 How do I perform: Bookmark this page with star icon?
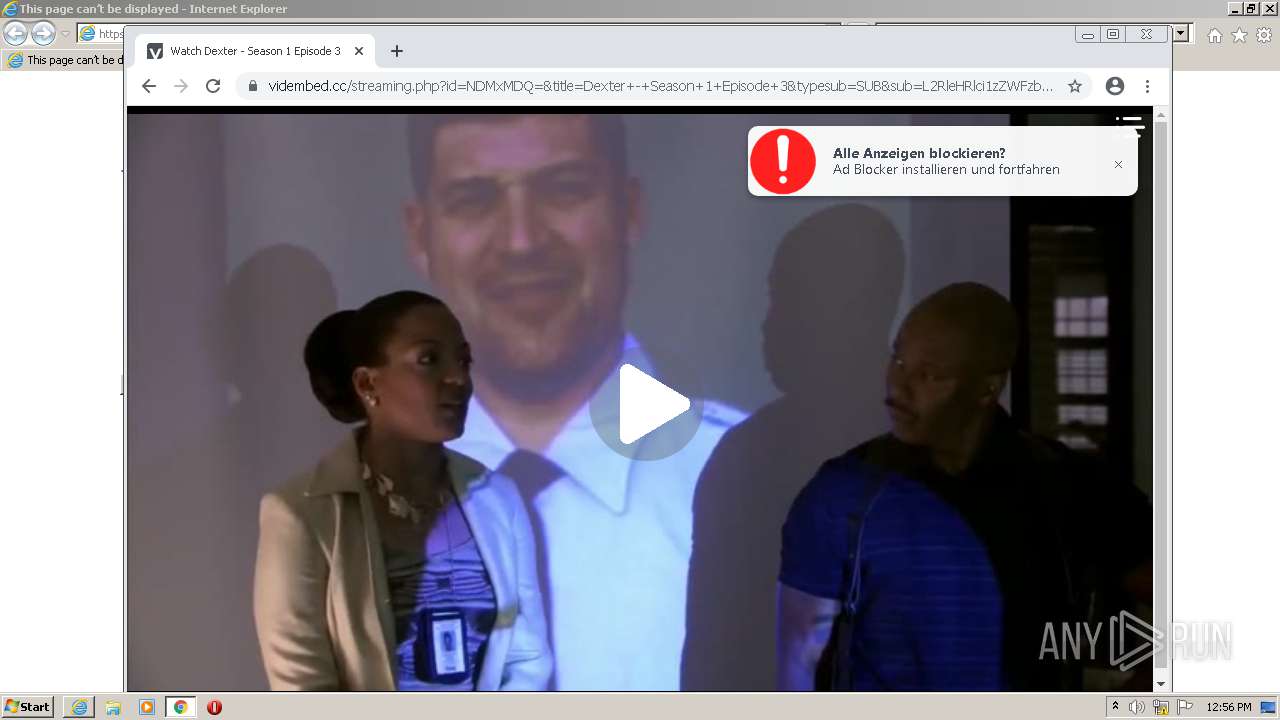[1075, 86]
